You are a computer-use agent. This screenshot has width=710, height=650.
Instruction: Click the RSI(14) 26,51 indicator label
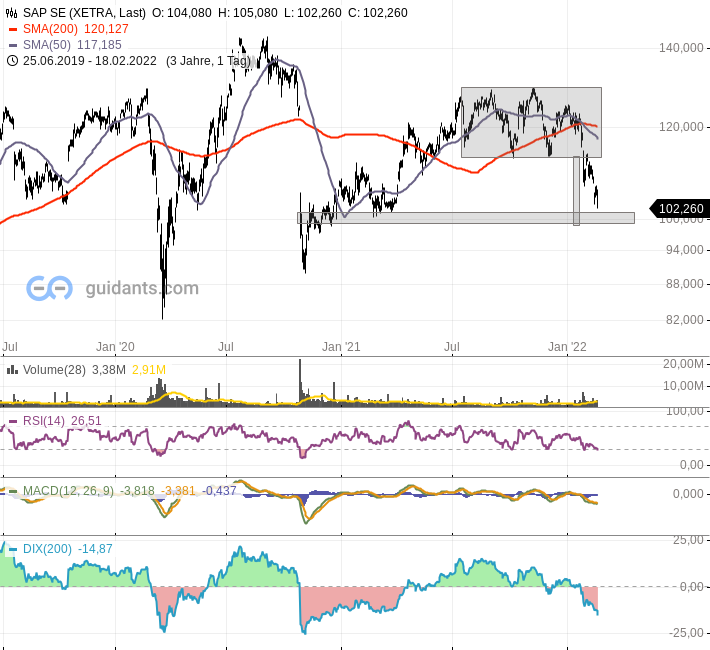point(62,421)
